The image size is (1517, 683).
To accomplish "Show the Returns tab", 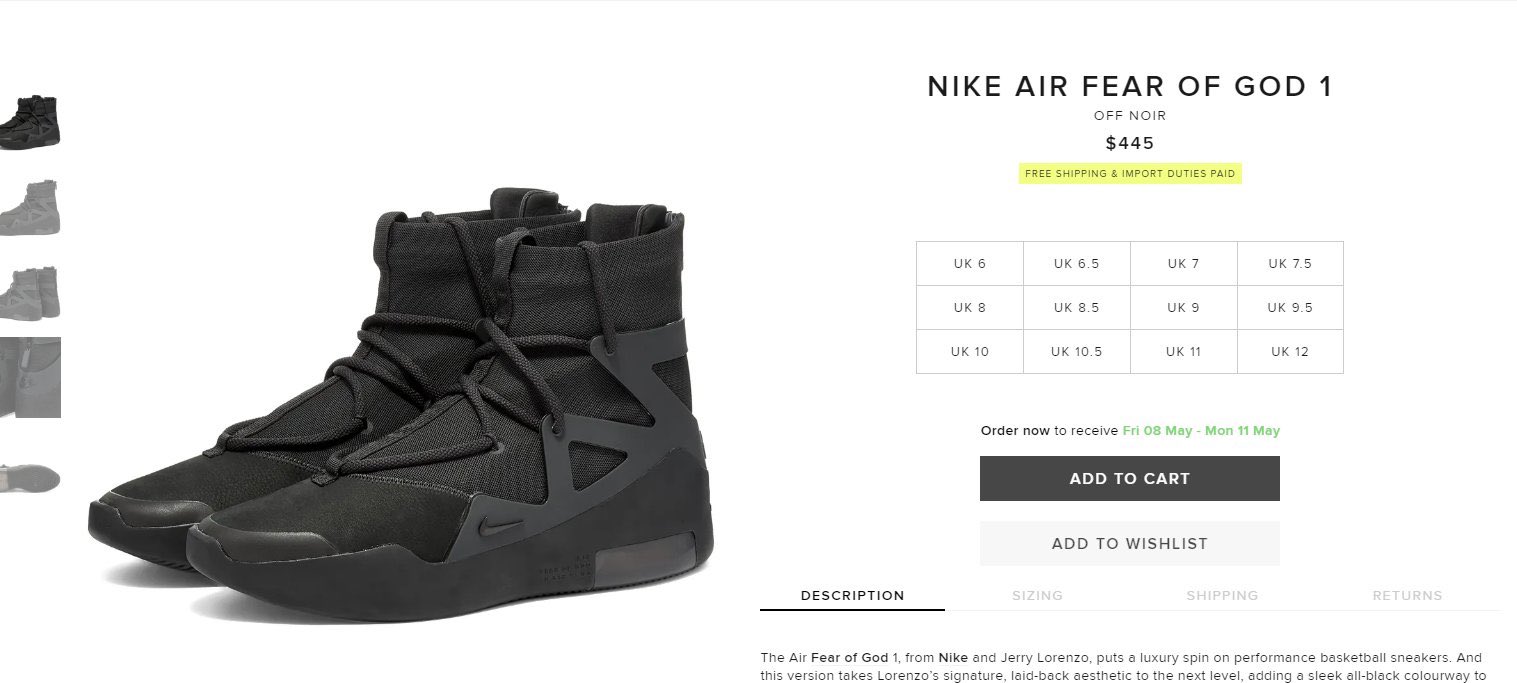I will point(1407,595).
